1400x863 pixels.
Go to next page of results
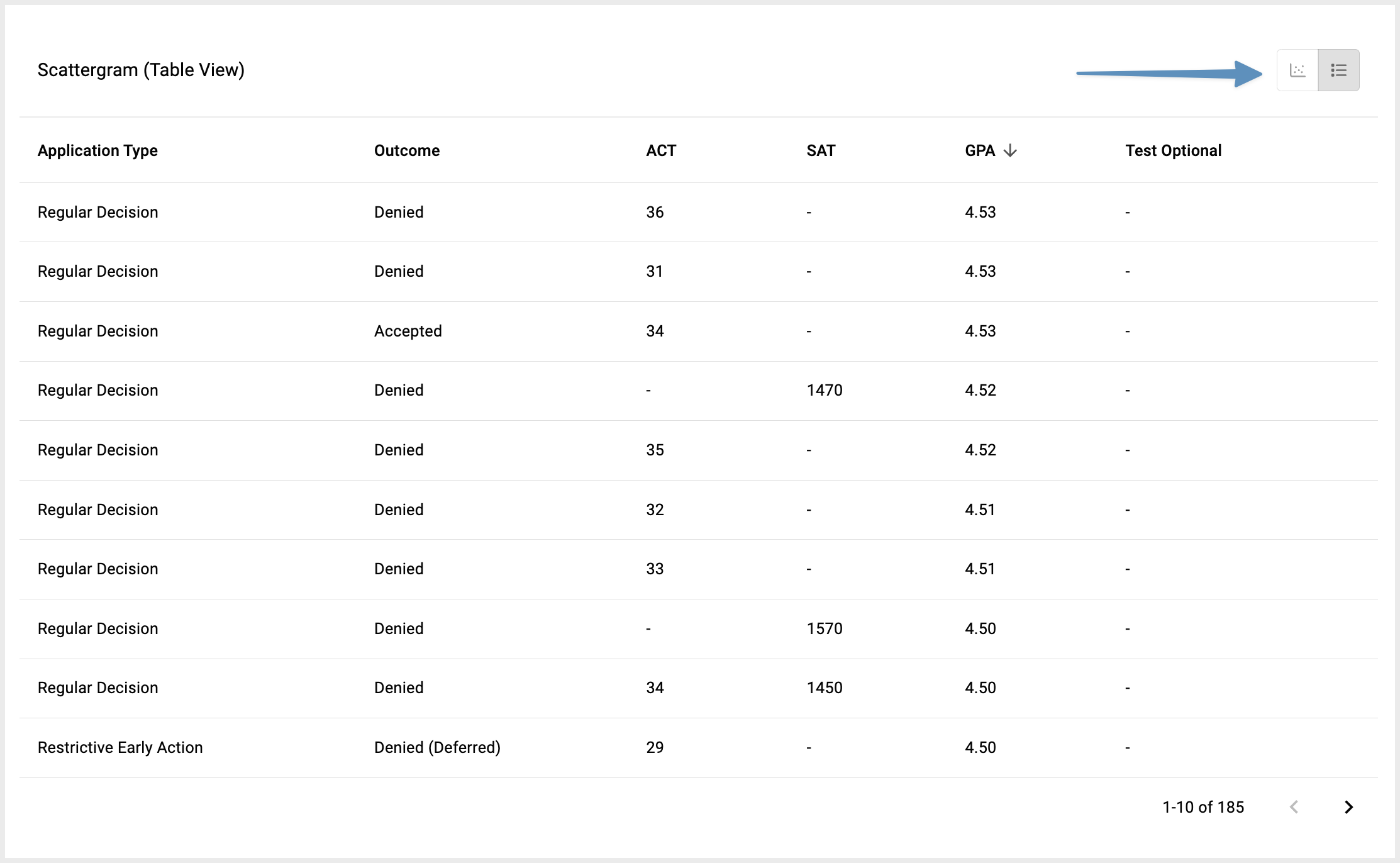point(1348,807)
